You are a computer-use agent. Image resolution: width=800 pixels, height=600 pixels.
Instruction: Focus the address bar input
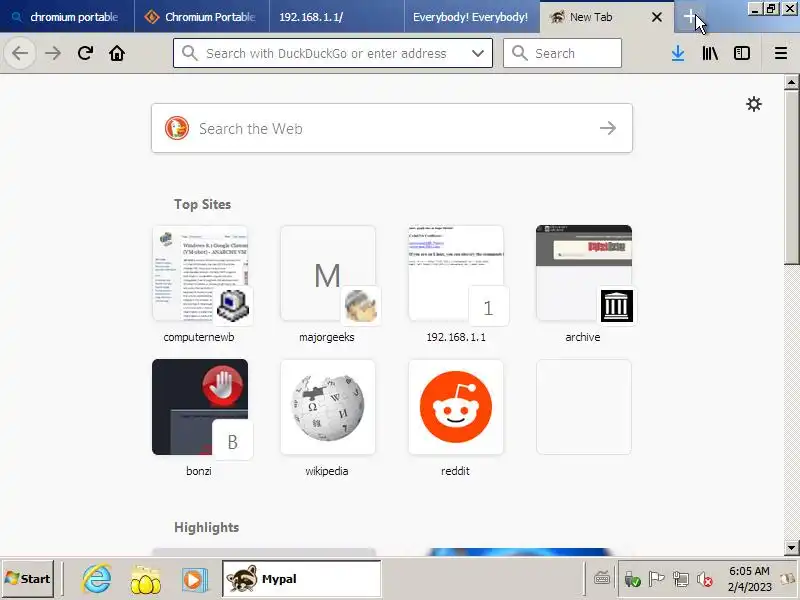tap(333, 53)
